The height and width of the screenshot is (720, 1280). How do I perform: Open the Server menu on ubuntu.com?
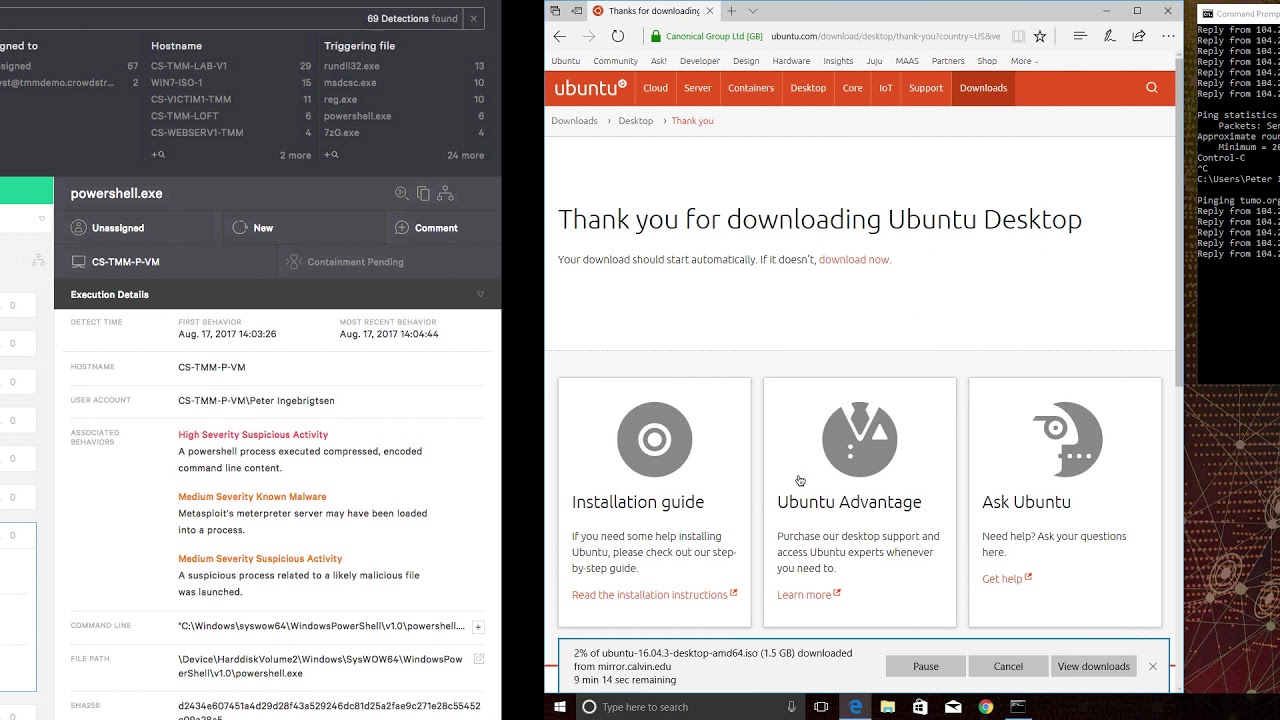pos(698,88)
